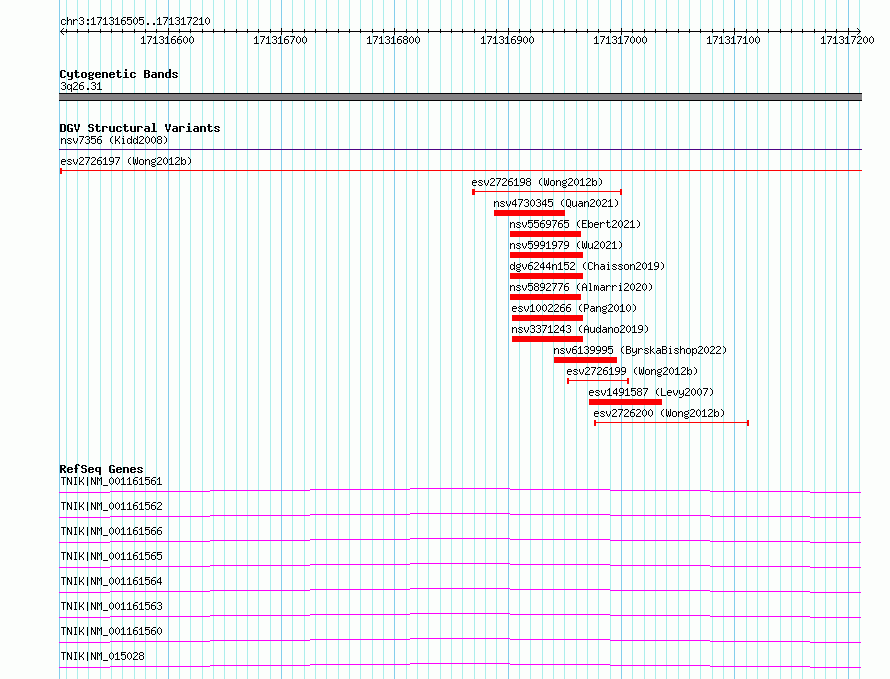The height and width of the screenshot is (679, 890).
Task: Select nsv5991979 (Wu2021) variant
Action: pyautogui.click(x=566, y=245)
